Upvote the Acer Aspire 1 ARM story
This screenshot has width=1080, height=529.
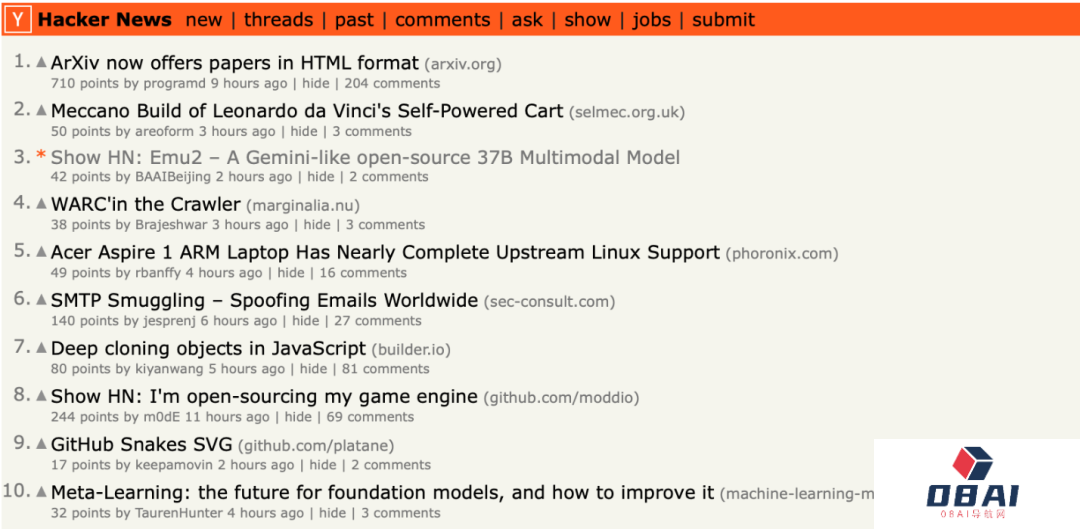coord(42,252)
